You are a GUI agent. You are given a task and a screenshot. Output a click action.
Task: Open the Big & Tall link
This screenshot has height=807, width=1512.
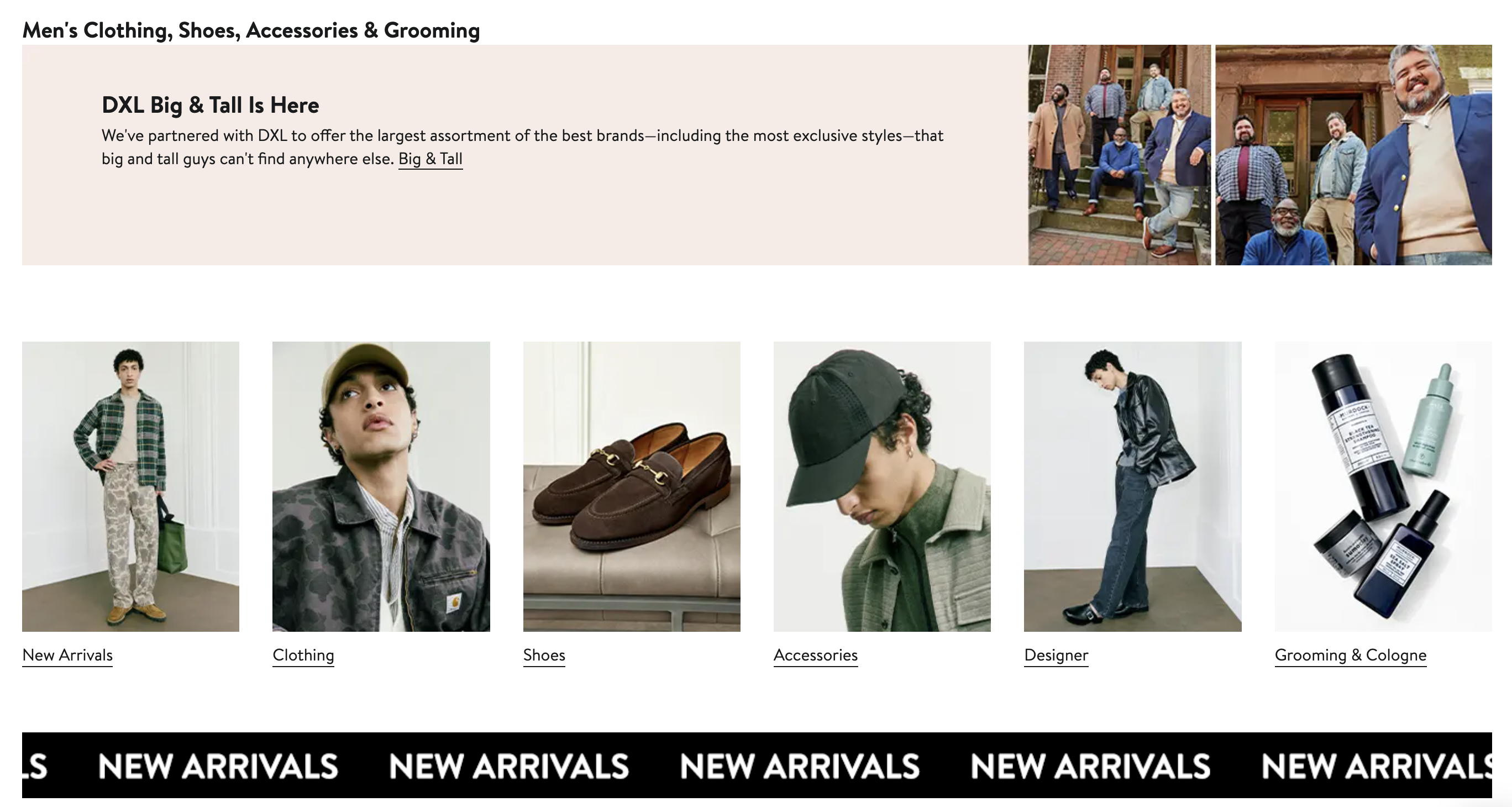pos(431,159)
